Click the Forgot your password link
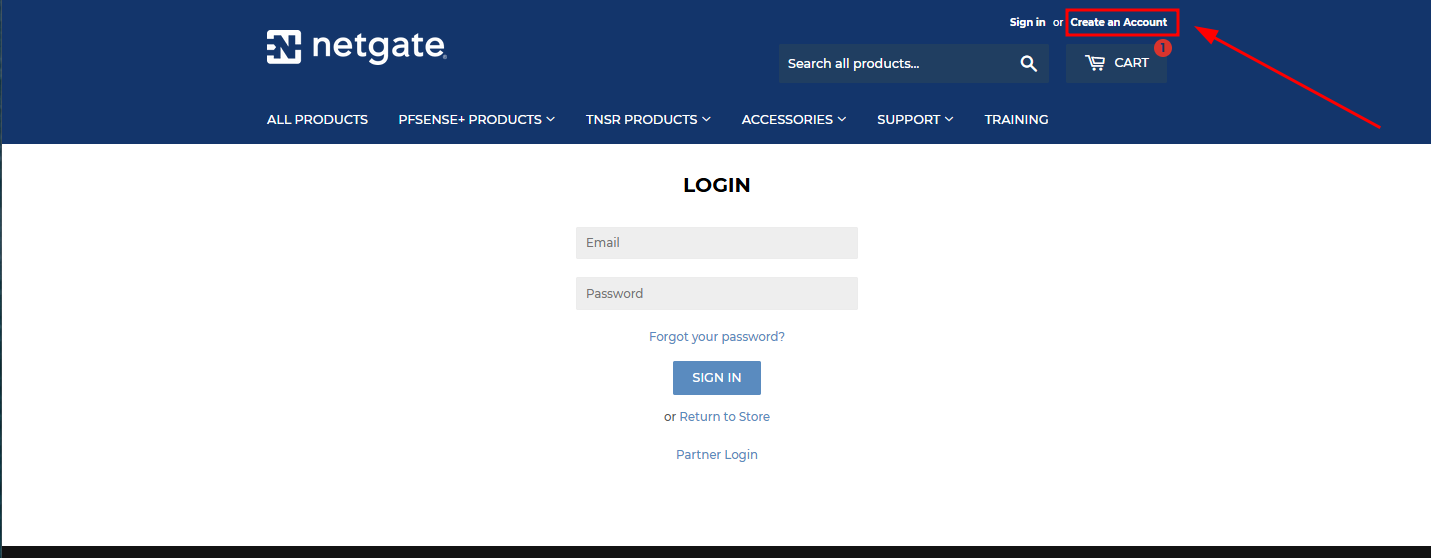1431x558 pixels. [717, 337]
